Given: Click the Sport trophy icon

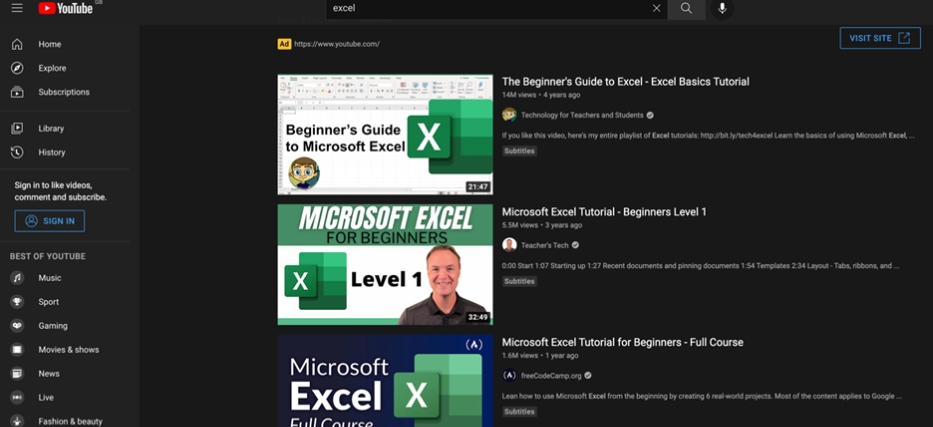Looking at the screenshot, I should 17,302.
